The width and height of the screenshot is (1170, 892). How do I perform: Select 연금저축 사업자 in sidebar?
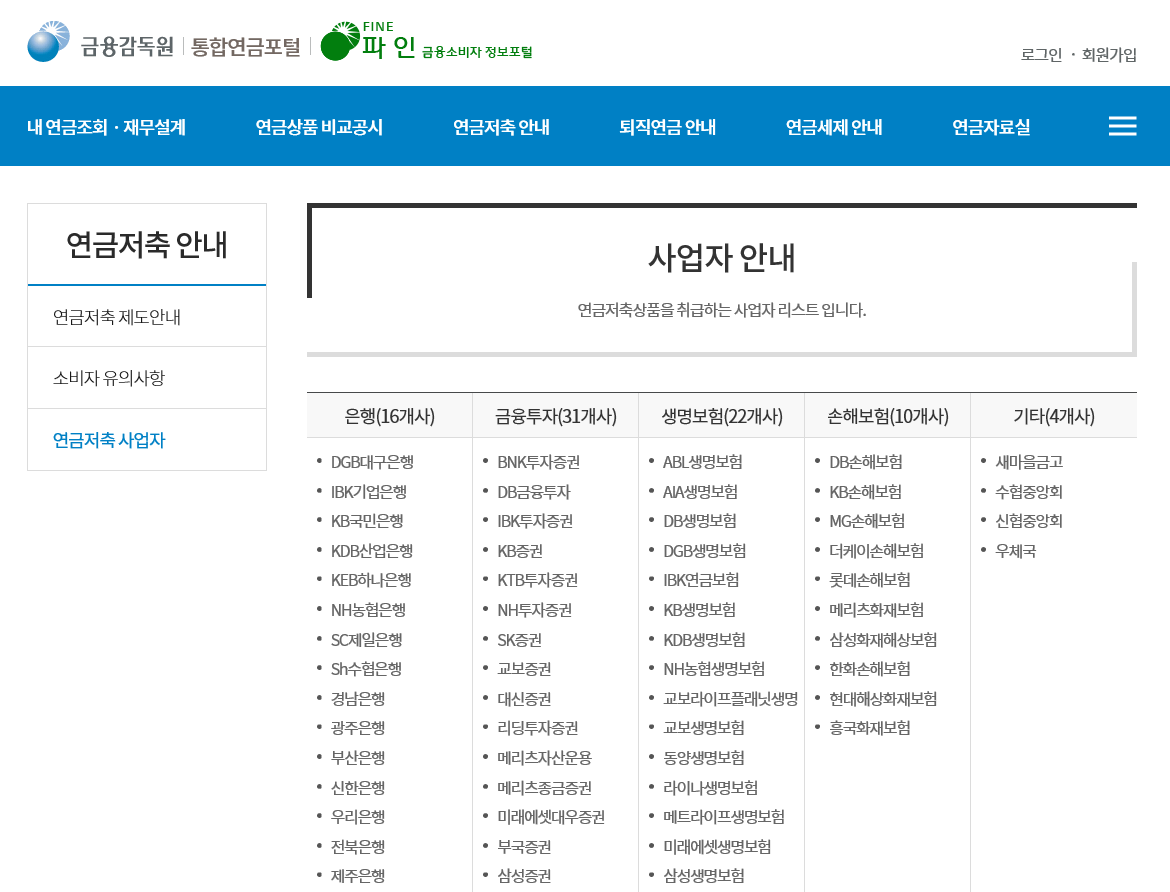147,440
